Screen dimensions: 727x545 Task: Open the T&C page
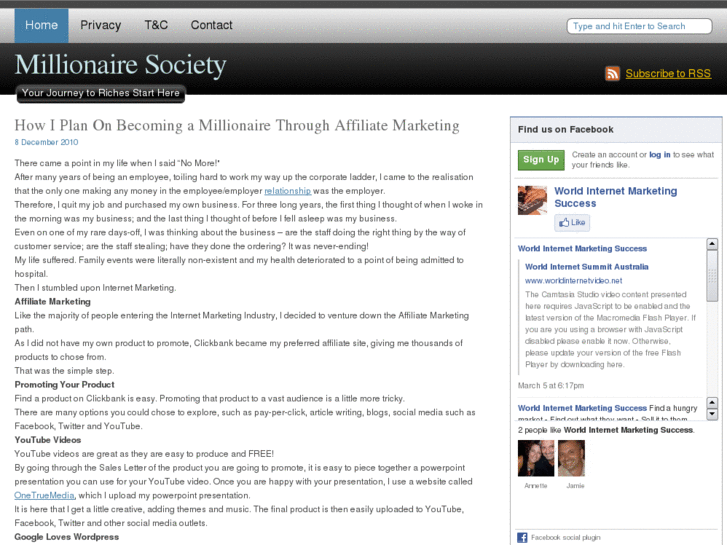pyautogui.click(x=156, y=25)
